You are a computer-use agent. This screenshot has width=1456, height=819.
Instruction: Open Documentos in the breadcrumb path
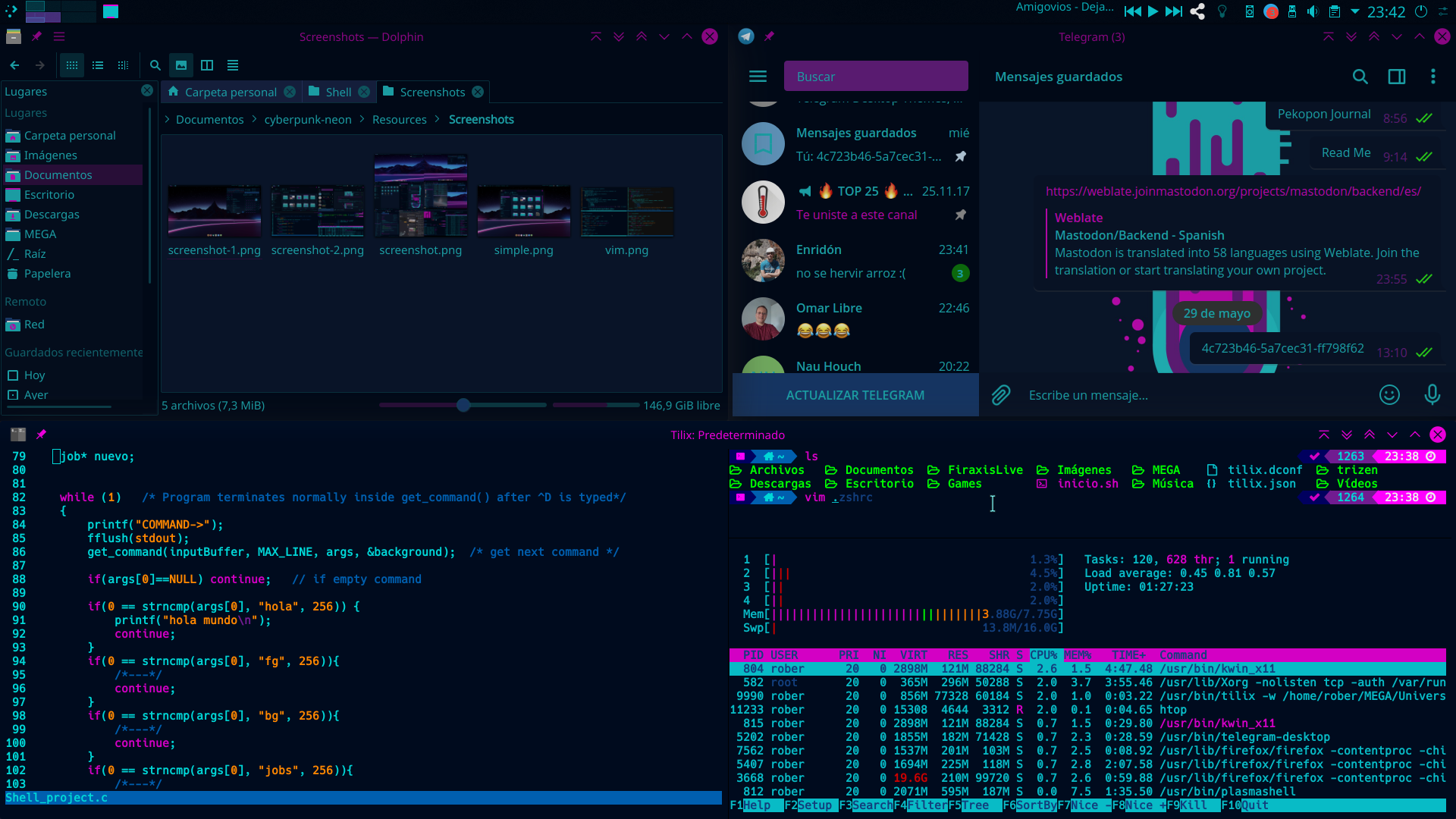click(x=210, y=120)
